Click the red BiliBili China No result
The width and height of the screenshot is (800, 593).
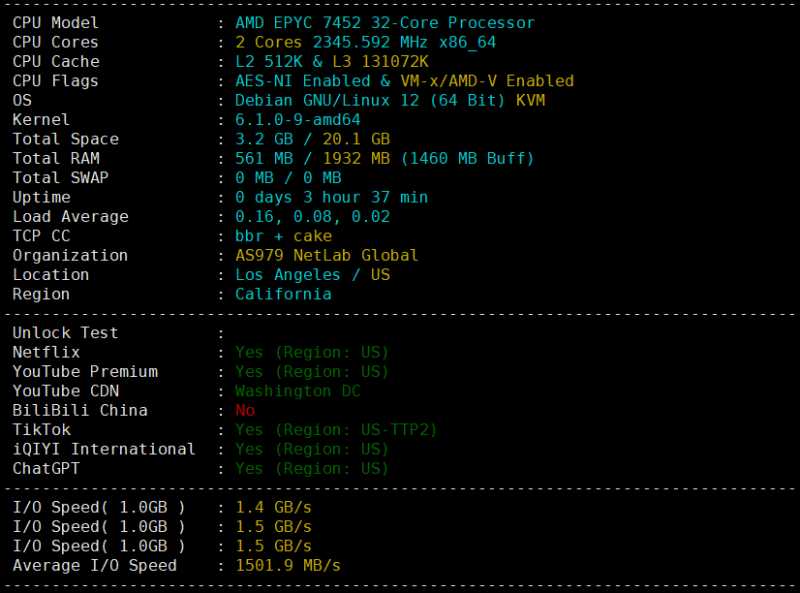pyautogui.click(x=245, y=411)
